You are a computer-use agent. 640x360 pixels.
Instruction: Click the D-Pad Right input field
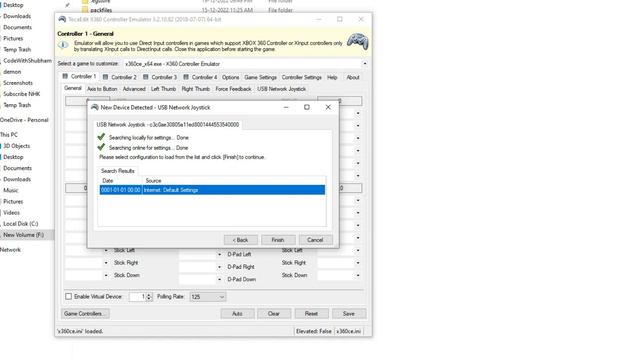pyautogui.click(x=198, y=267)
